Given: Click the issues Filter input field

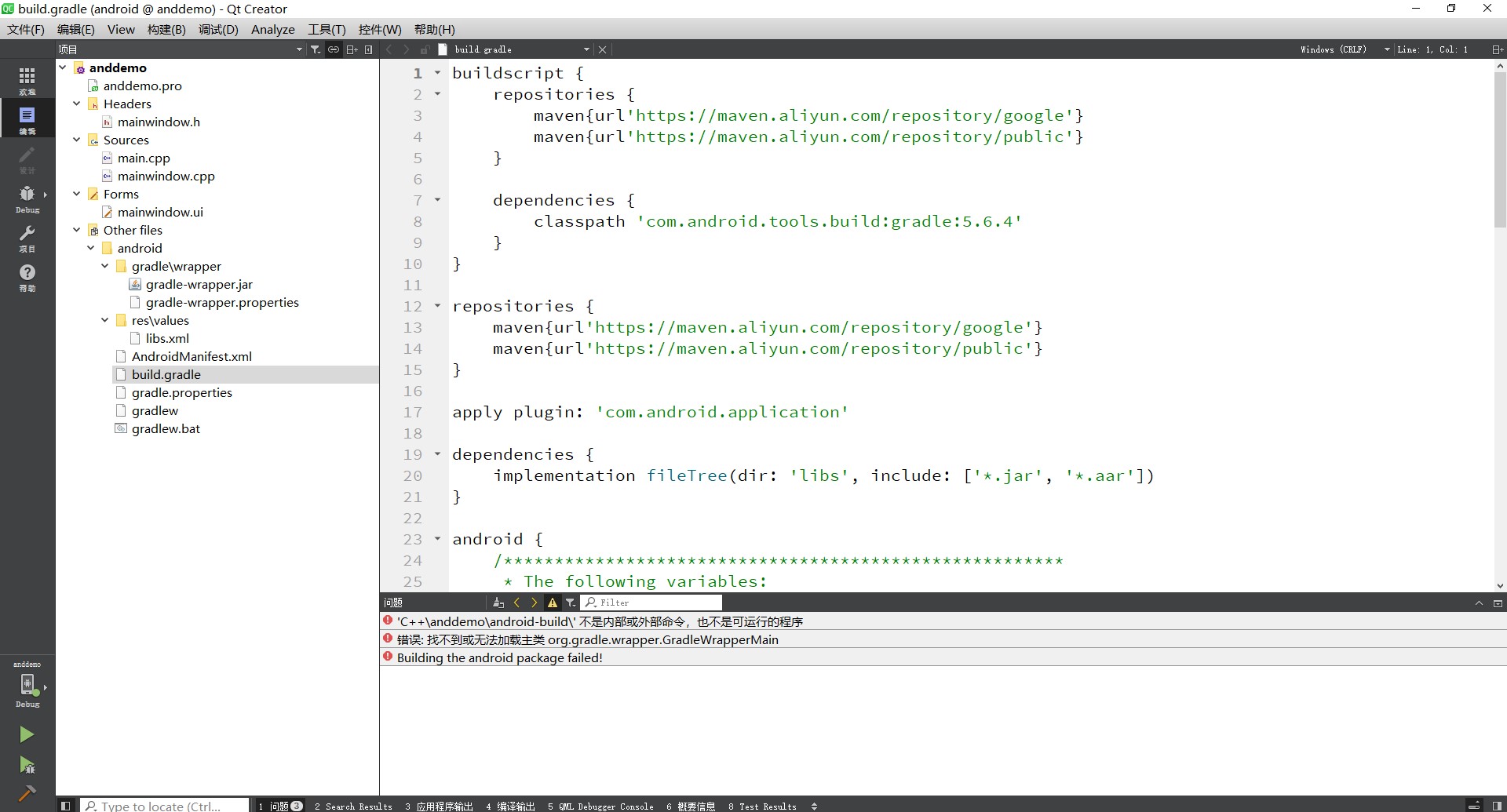Looking at the screenshot, I should 652,603.
